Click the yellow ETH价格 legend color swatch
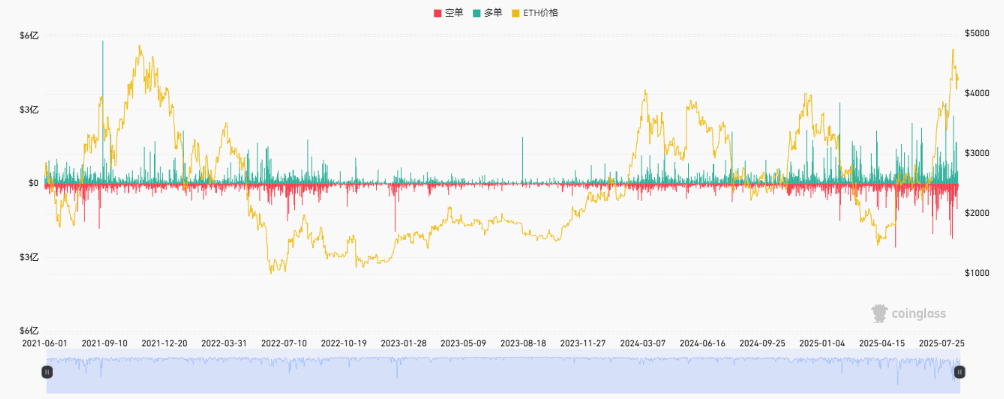The height and width of the screenshot is (399, 1004). tap(516, 13)
